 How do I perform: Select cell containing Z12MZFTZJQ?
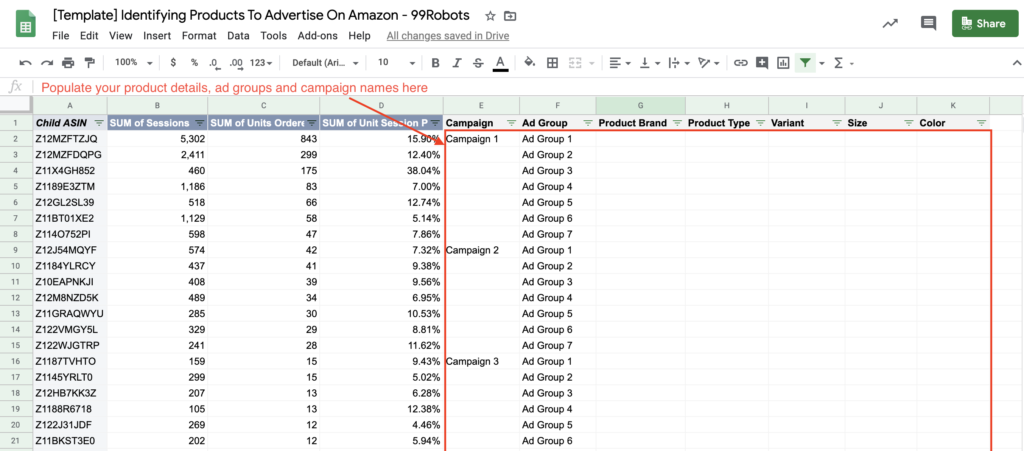click(x=70, y=139)
